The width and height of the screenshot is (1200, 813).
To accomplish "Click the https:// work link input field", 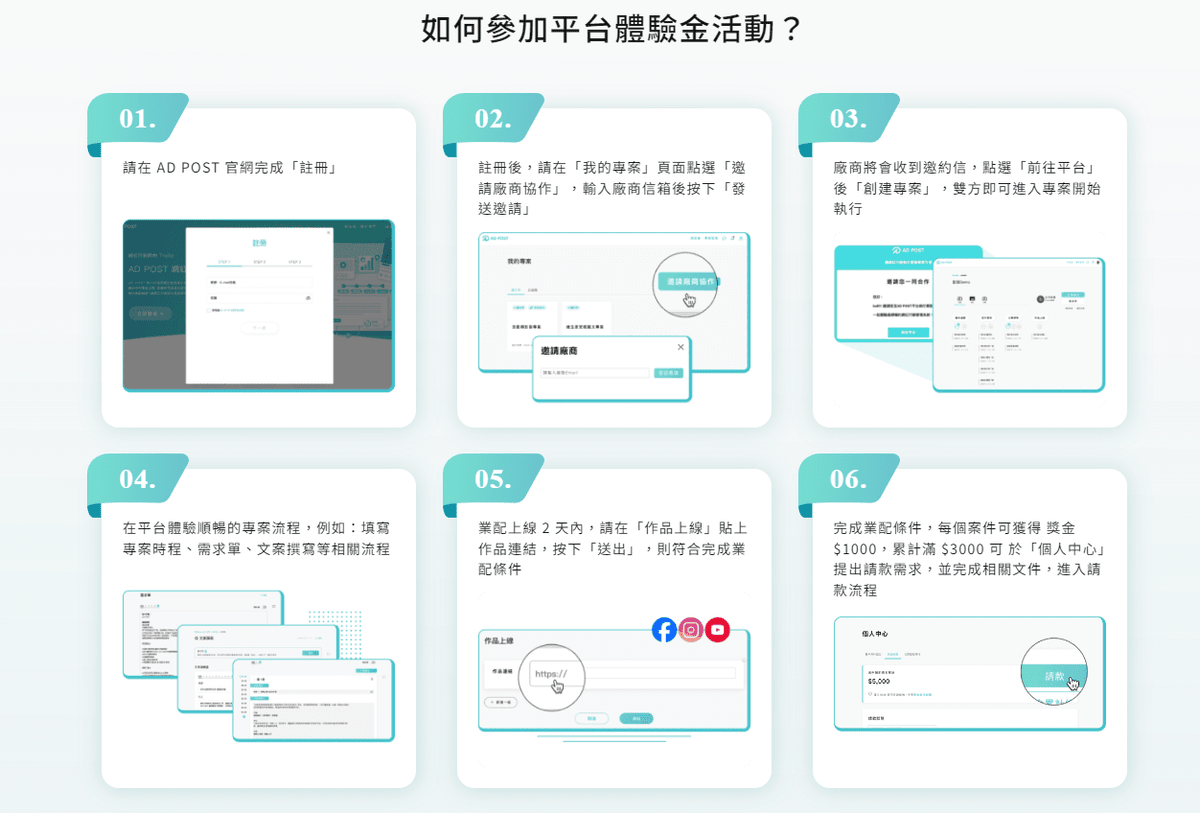I will [x=630, y=673].
